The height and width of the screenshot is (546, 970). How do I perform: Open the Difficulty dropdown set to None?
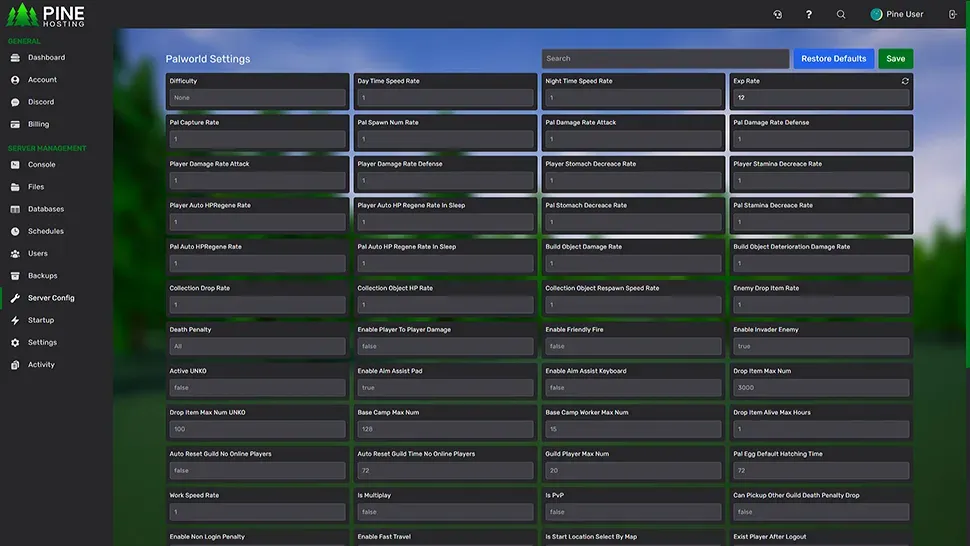click(257, 98)
